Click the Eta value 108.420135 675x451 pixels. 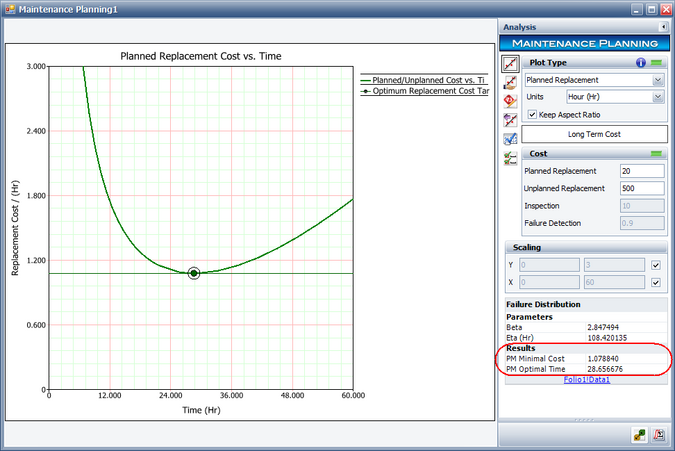pos(607,338)
